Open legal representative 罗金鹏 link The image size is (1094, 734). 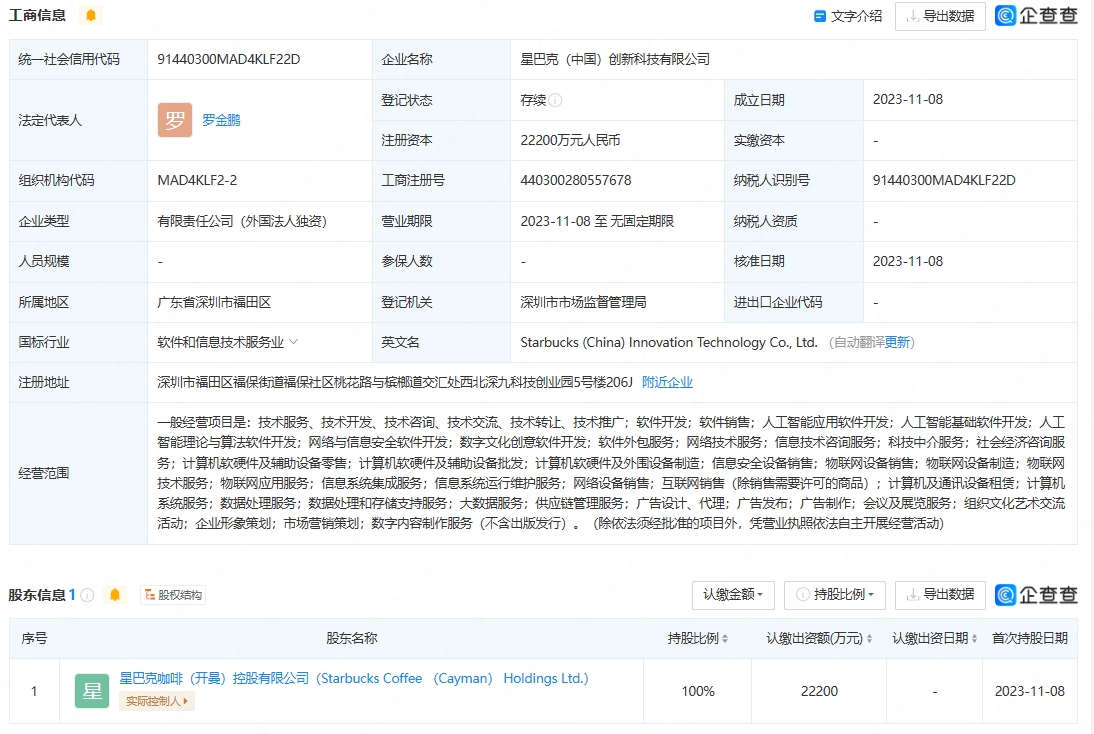pos(221,120)
